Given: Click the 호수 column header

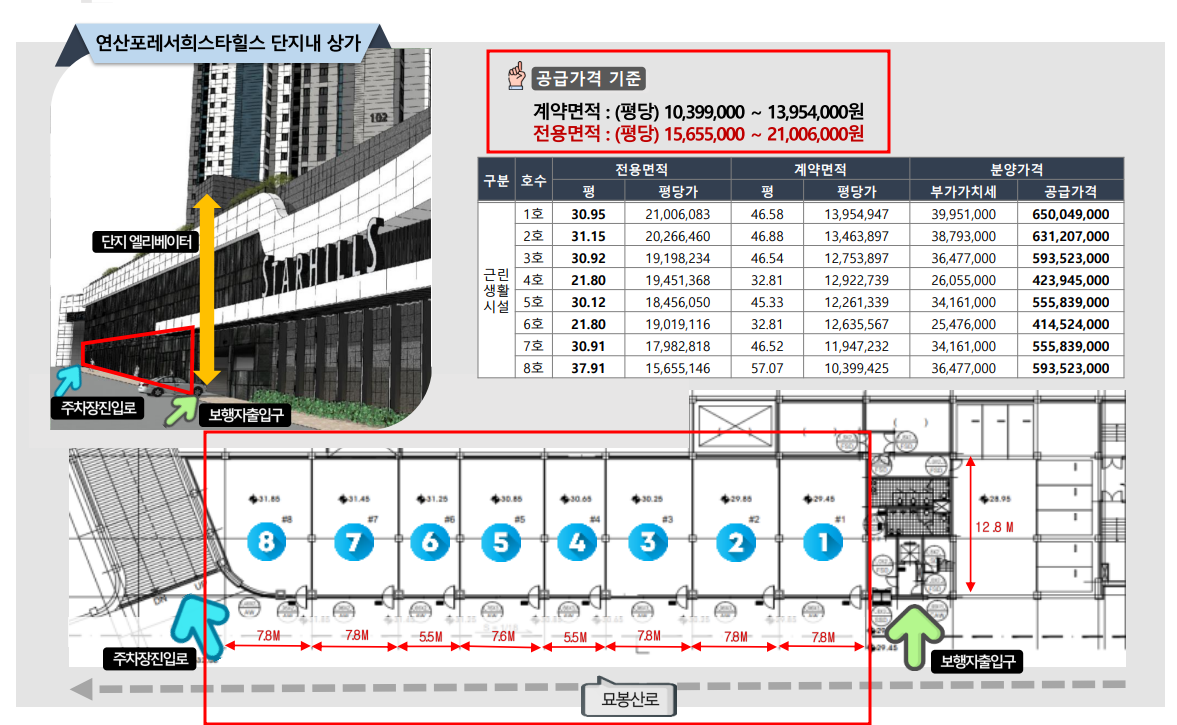Looking at the screenshot, I should coord(534,180).
